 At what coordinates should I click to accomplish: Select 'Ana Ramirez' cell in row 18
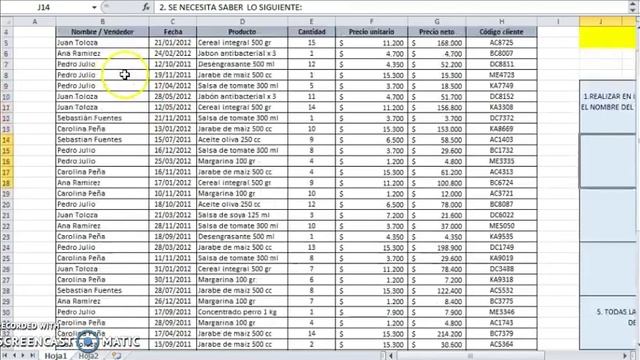point(102,182)
